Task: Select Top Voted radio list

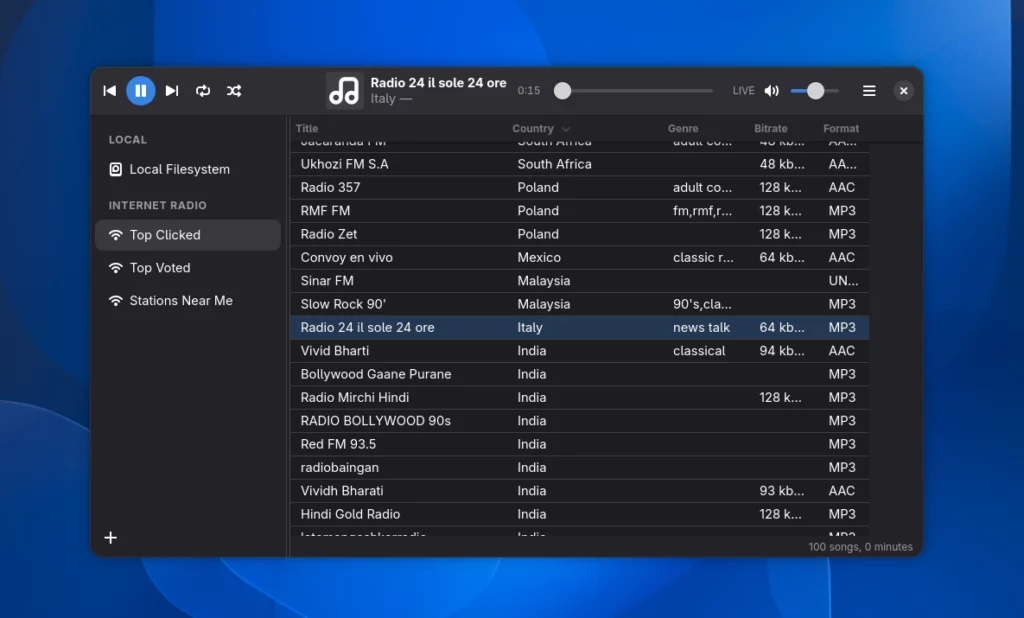Action: pos(160,268)
